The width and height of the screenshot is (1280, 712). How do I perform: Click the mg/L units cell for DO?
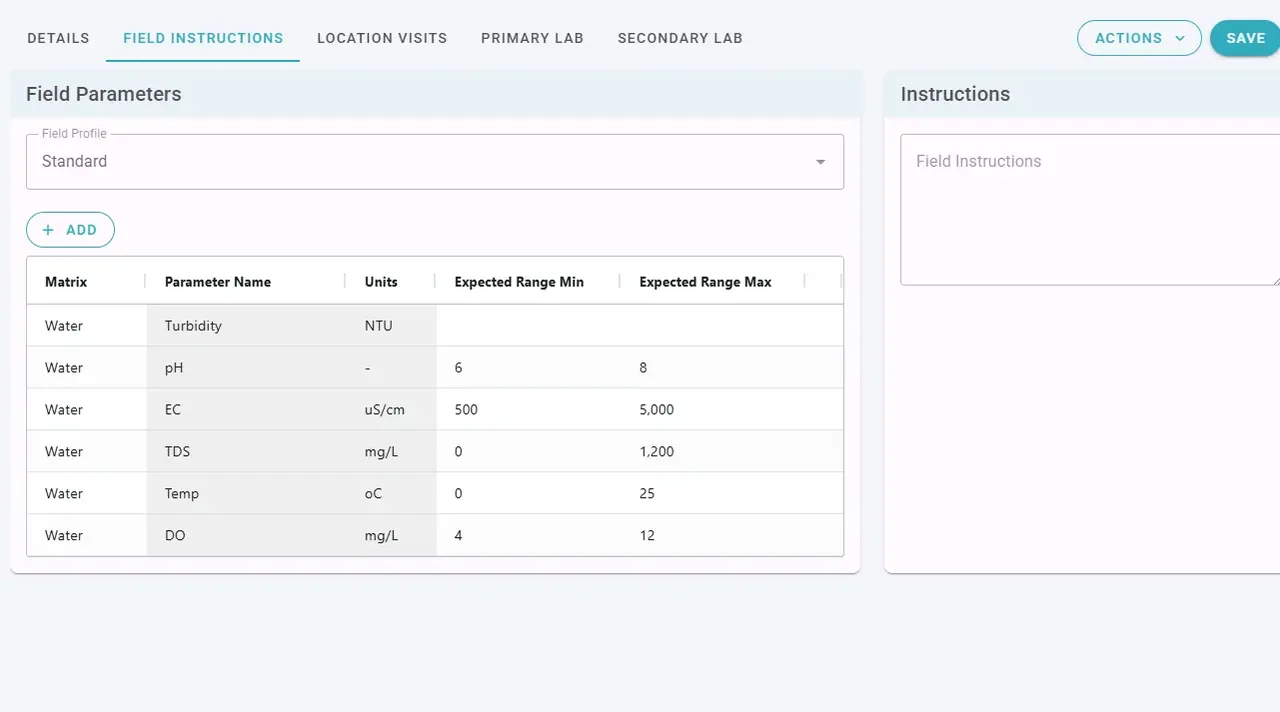(x=392, y=536)
